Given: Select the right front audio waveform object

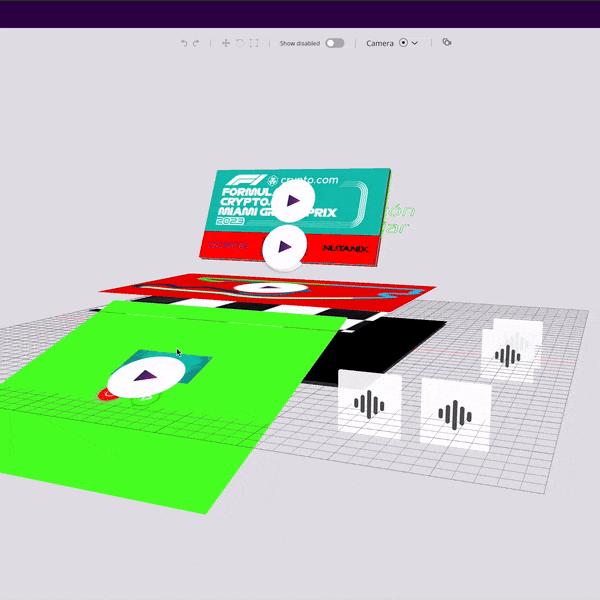Looking at the screenshot, I should [x=455, y=415].
